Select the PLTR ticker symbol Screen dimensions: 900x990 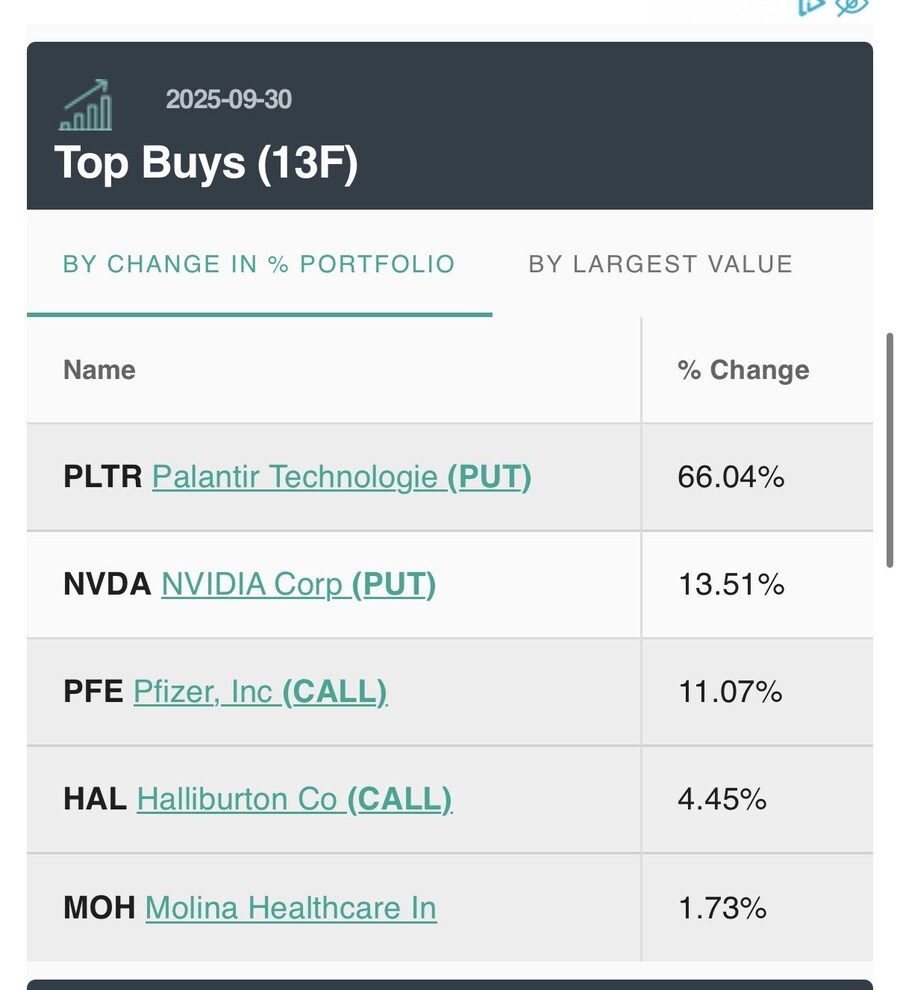(103, 477)
